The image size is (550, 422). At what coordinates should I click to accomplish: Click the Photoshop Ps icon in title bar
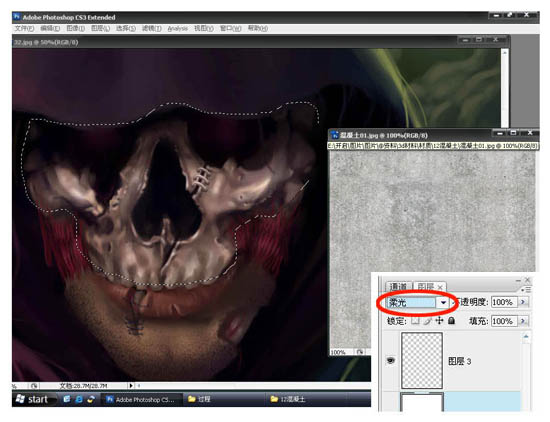coord(16,17)
